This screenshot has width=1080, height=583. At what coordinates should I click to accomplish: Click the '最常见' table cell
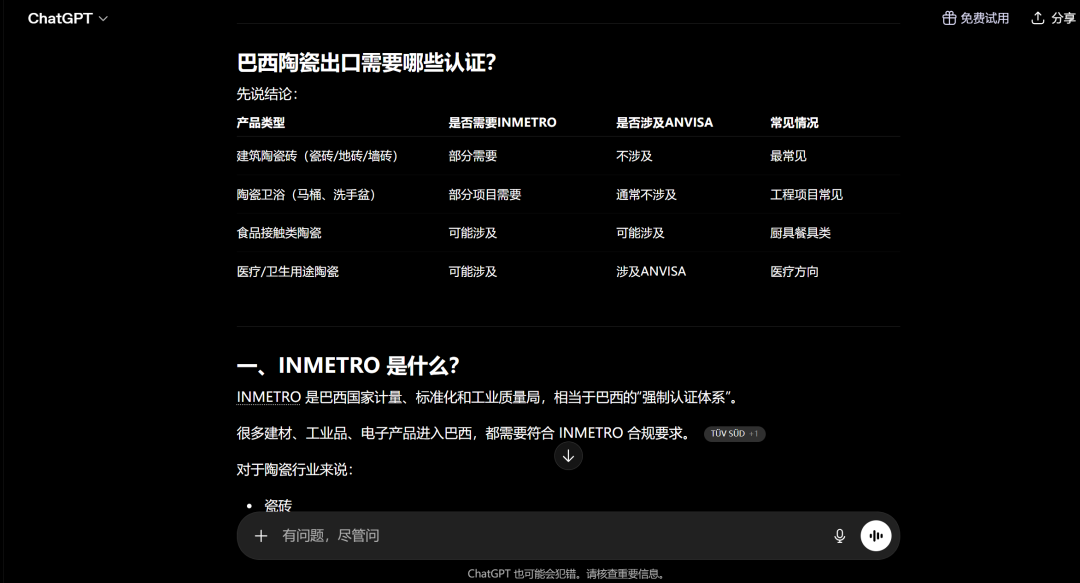point(788,156)
